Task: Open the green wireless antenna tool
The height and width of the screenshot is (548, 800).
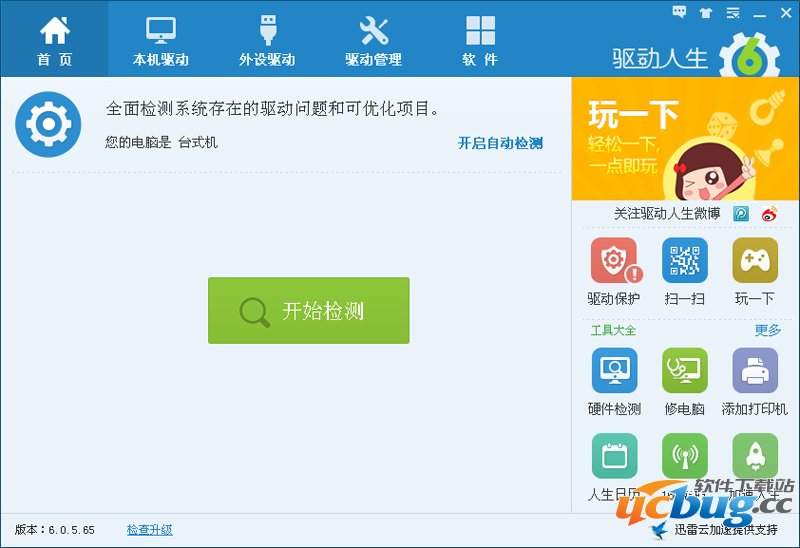Action: click(x=685, y=456)
